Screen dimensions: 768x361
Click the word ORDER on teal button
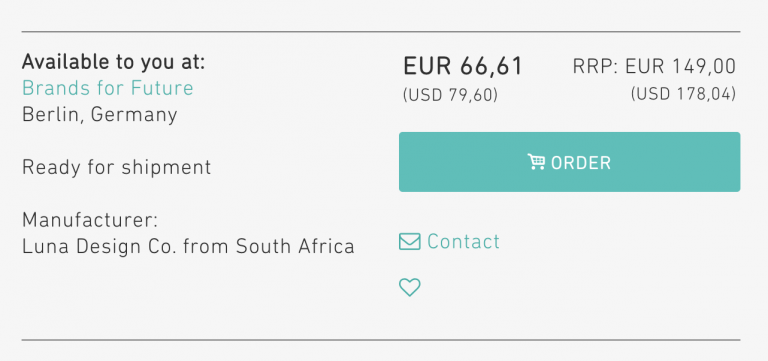[581, 163]
